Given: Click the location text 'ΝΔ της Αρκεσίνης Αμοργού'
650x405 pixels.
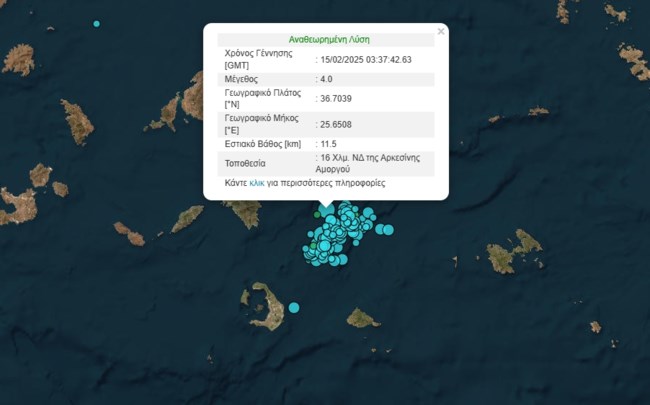Looking at the screenshot, I should tap(374, 164).
